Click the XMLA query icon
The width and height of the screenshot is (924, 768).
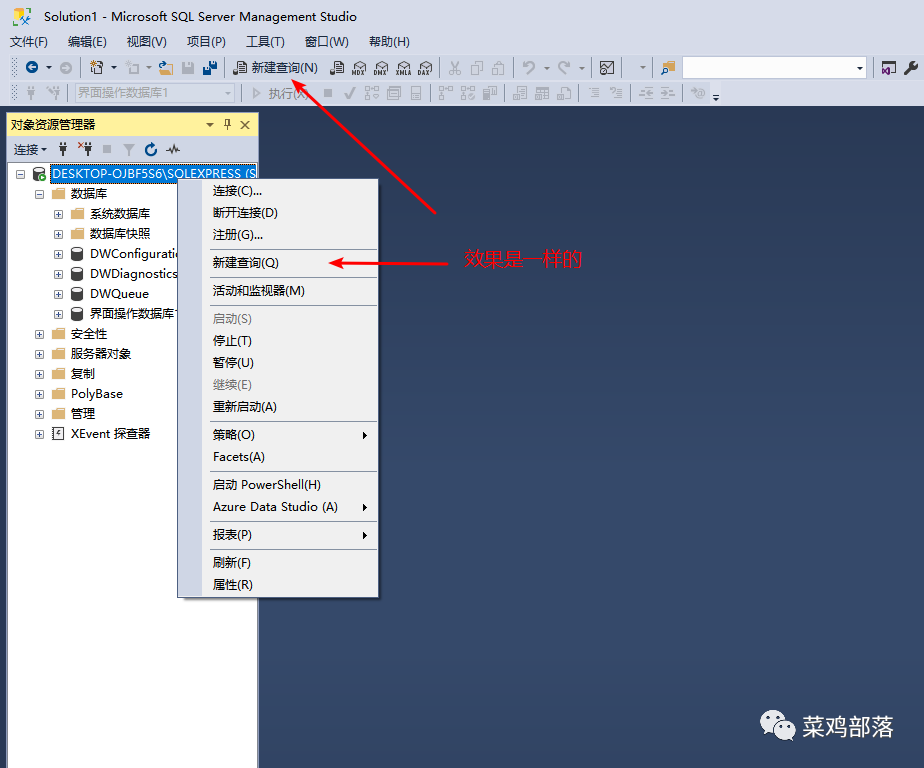[404, 68]
